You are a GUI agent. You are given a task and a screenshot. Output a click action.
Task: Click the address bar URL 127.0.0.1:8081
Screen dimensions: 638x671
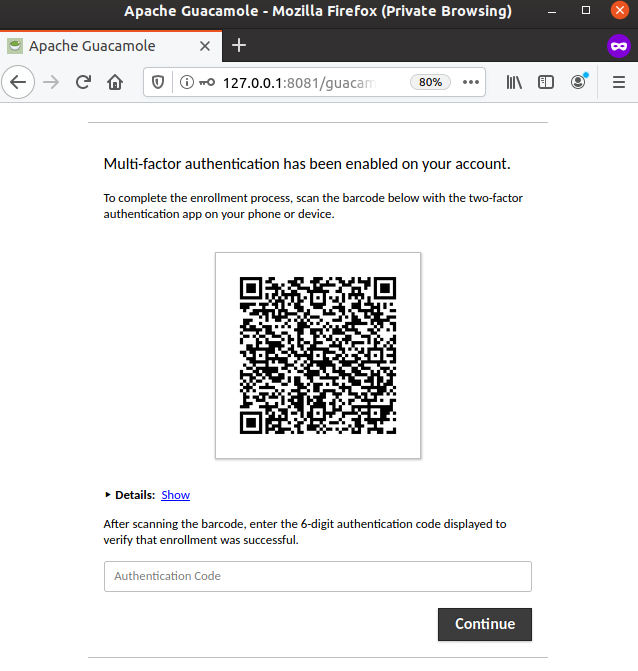[x=299, y=83]
